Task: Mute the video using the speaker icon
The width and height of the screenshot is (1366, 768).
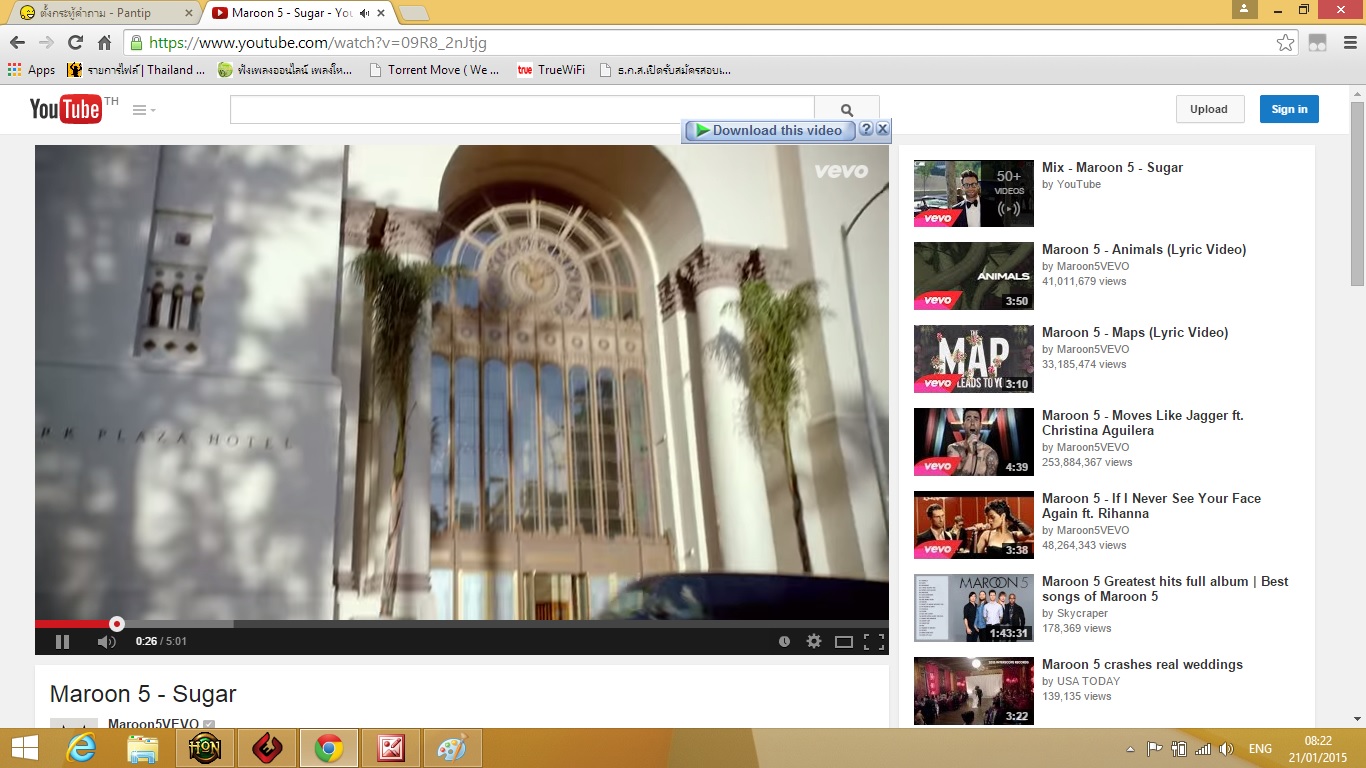Action: (106, 642)
